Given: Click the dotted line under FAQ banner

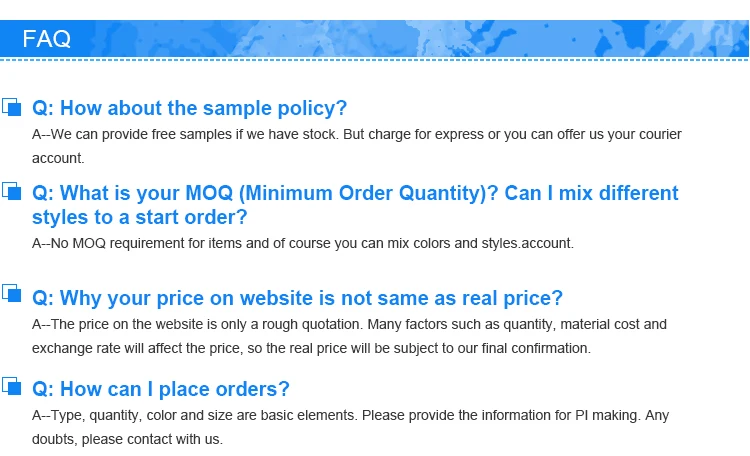Looking at the screenshot, I should coord(374,60).
